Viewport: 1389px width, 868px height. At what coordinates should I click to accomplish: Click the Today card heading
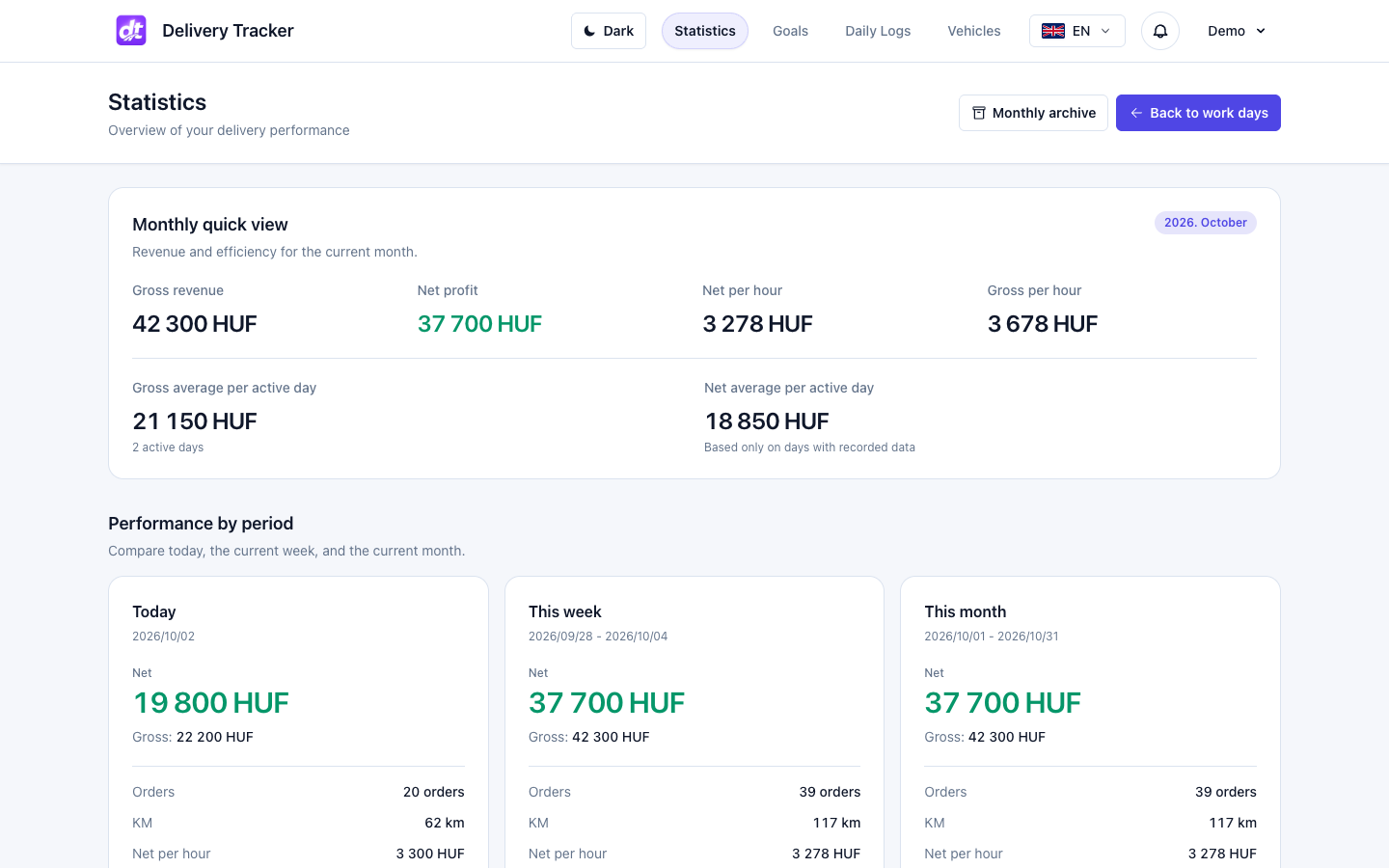click(x=154, y=611)
